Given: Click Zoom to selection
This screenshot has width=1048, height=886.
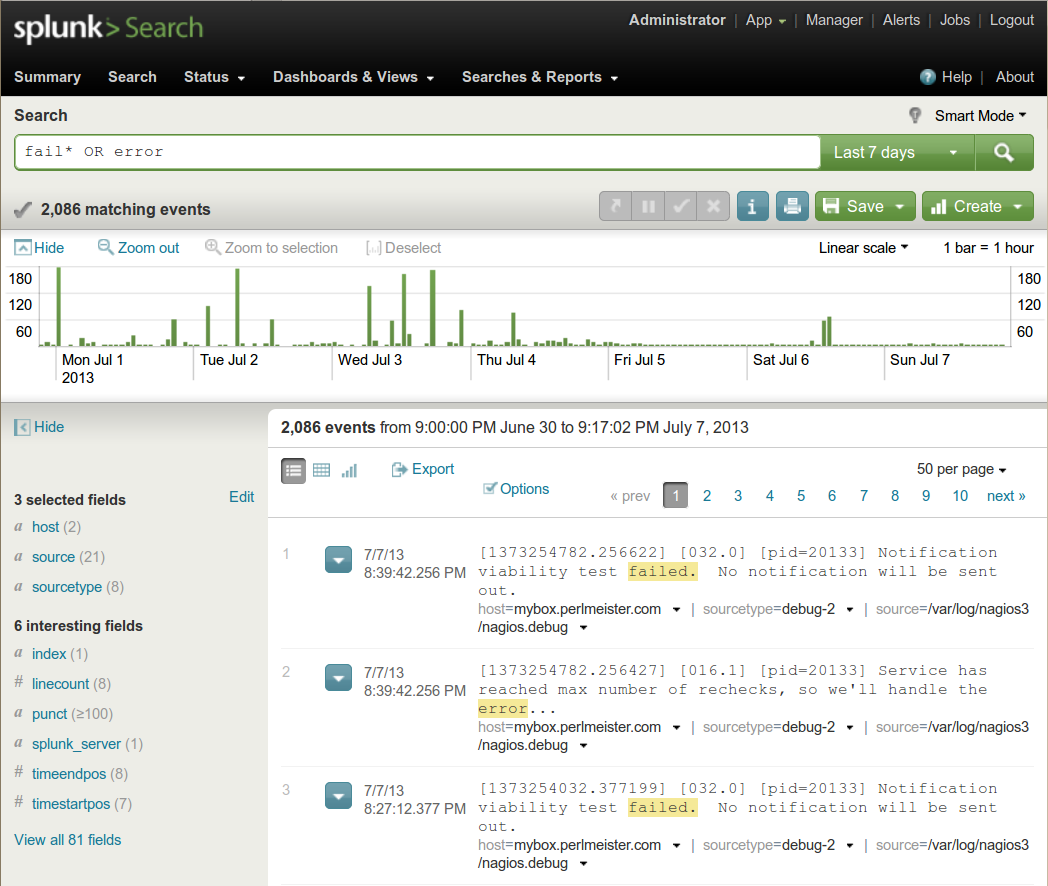Looking at the screenshot, I should tap(271, 248).
